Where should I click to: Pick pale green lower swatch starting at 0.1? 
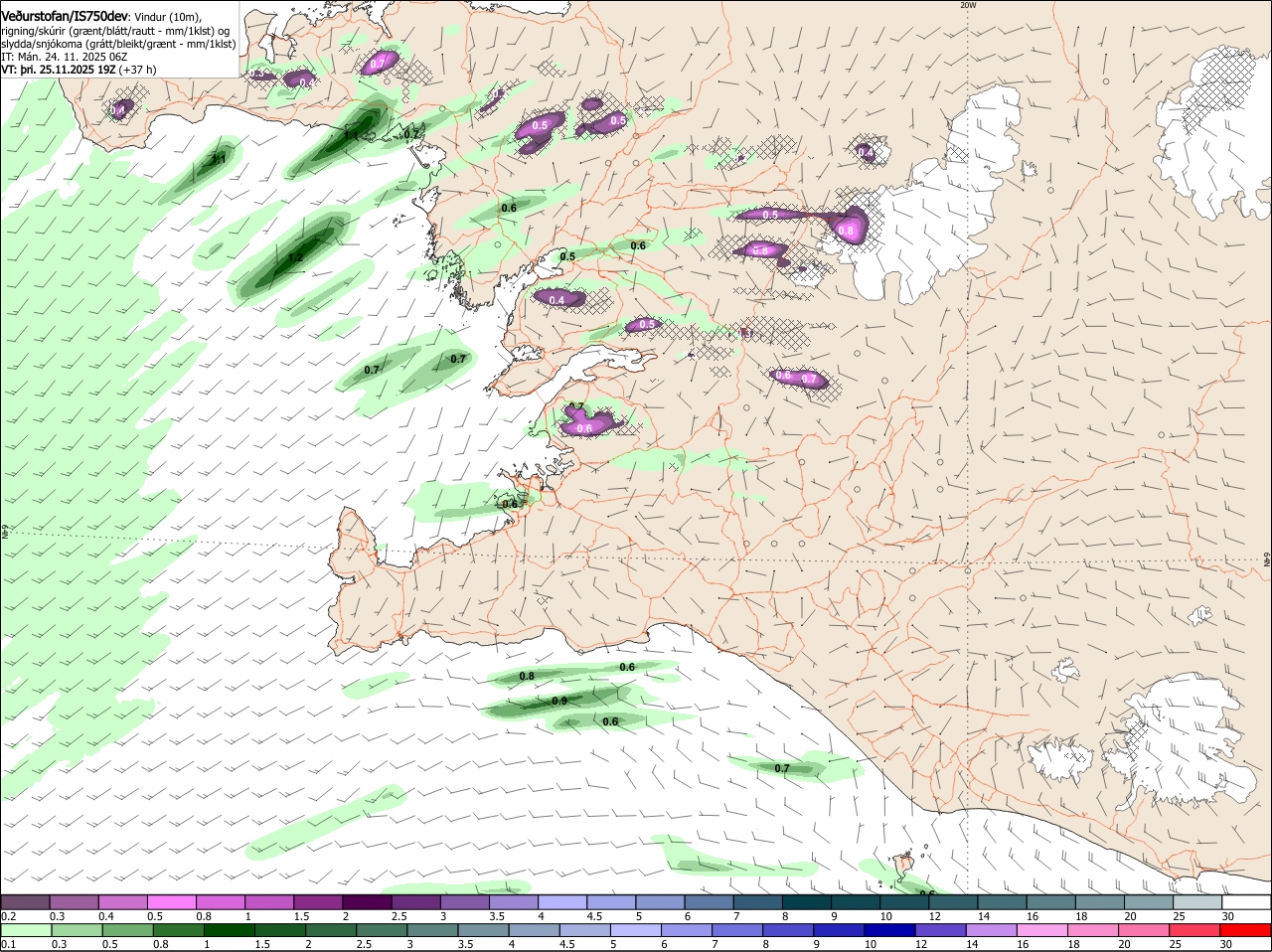click(25, 930)
